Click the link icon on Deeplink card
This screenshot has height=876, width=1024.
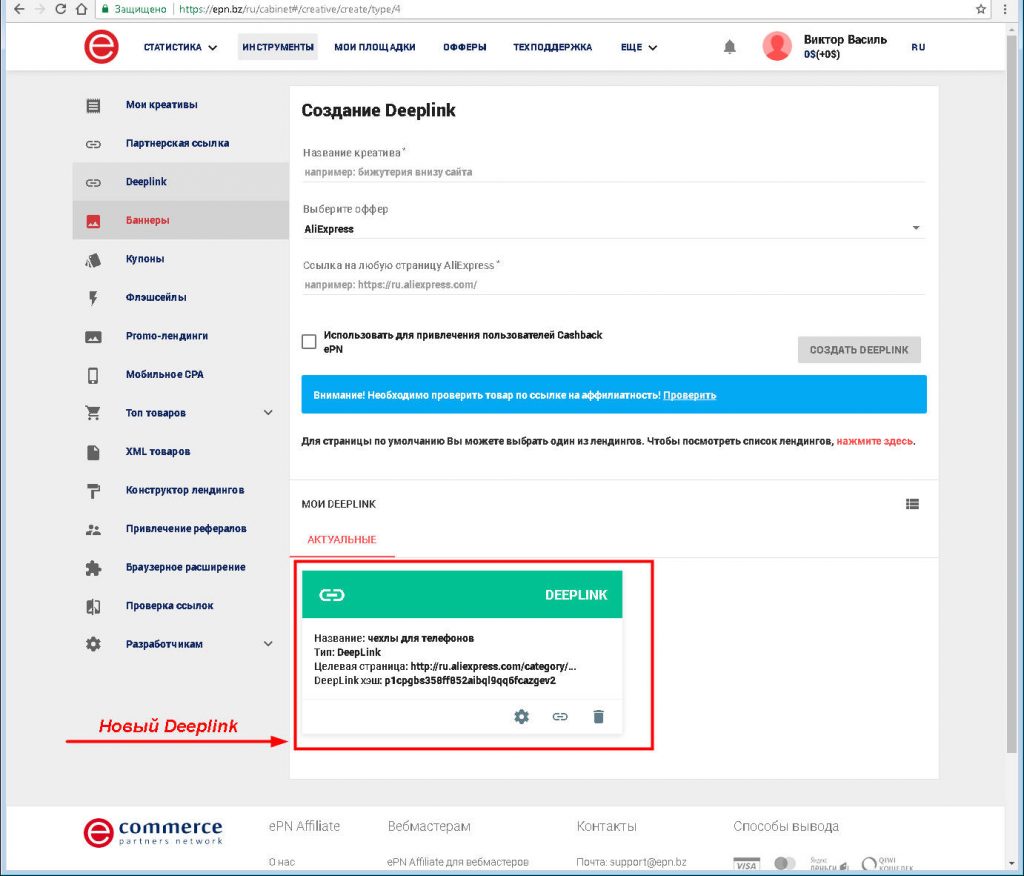tap(560, 716)
